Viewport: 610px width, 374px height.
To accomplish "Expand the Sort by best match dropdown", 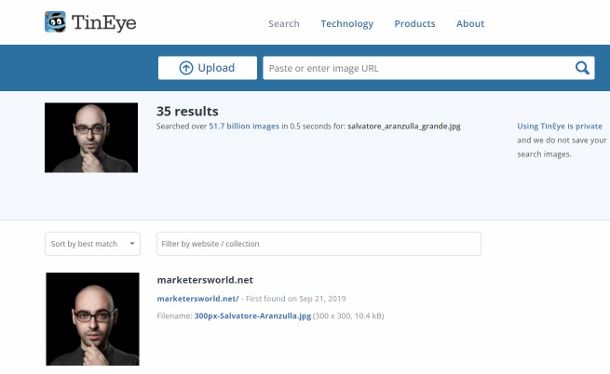I will click(x=93, y=244).
